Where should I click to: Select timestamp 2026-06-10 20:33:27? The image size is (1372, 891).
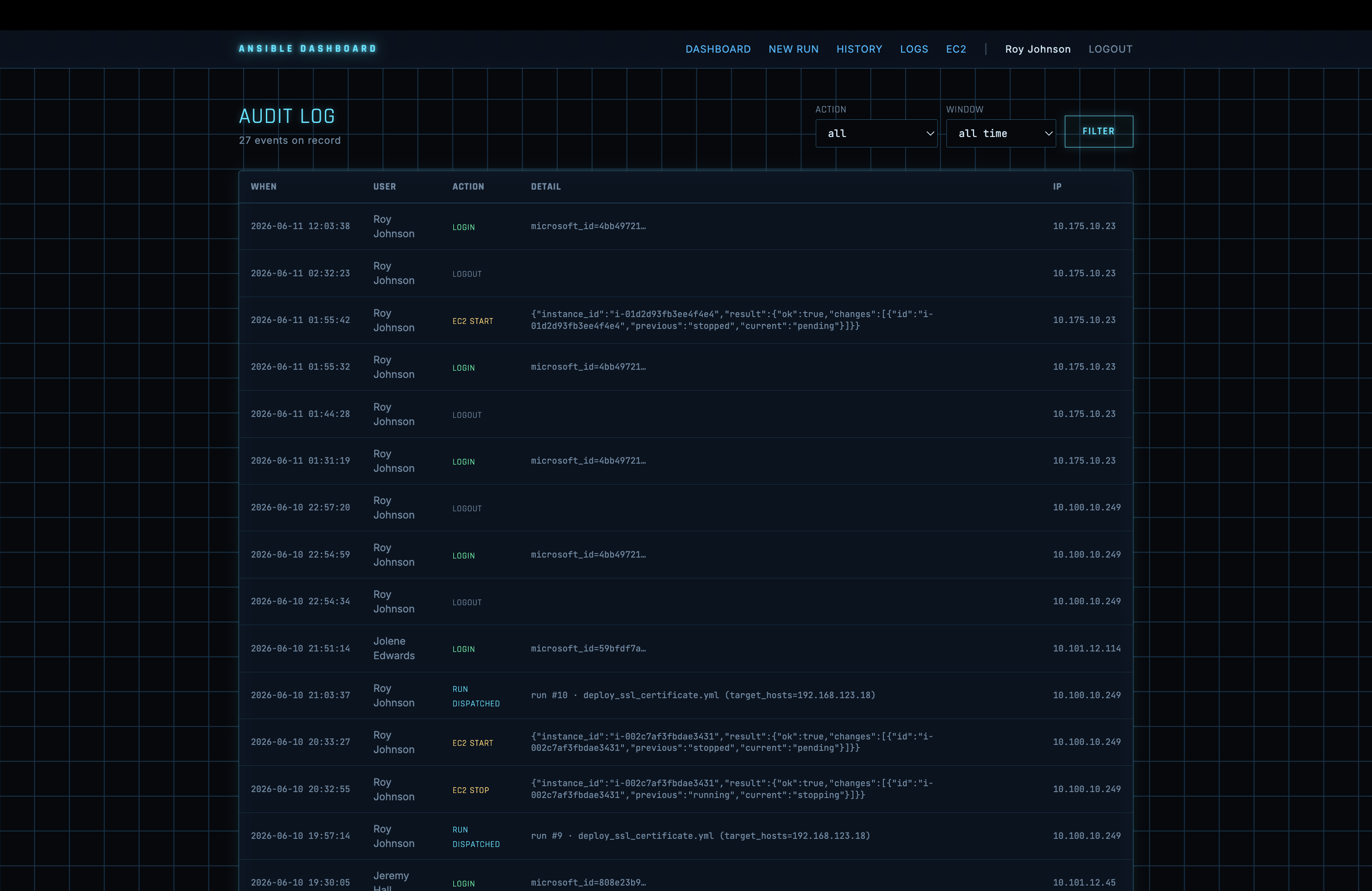click(300, 742)
